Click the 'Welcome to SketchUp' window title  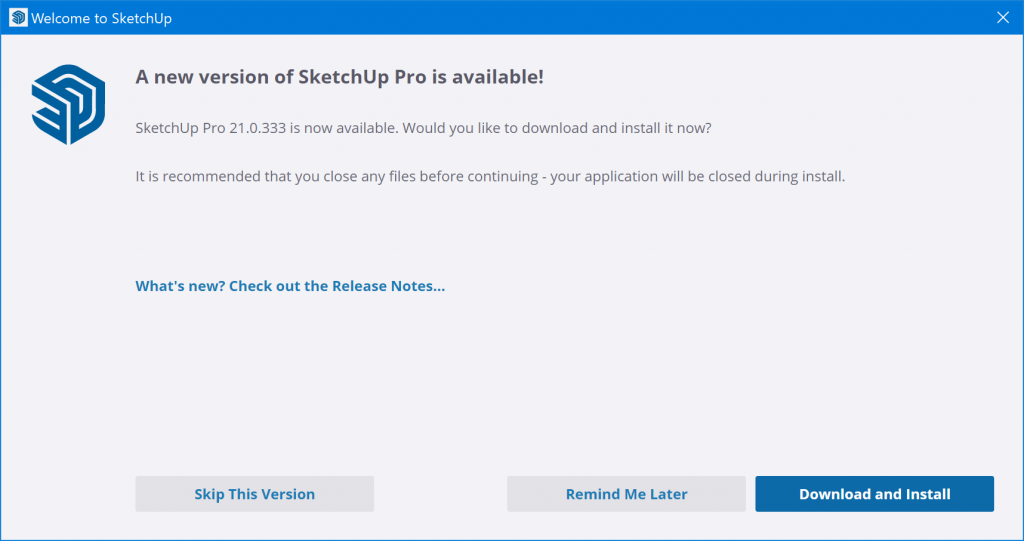(101, 18)
